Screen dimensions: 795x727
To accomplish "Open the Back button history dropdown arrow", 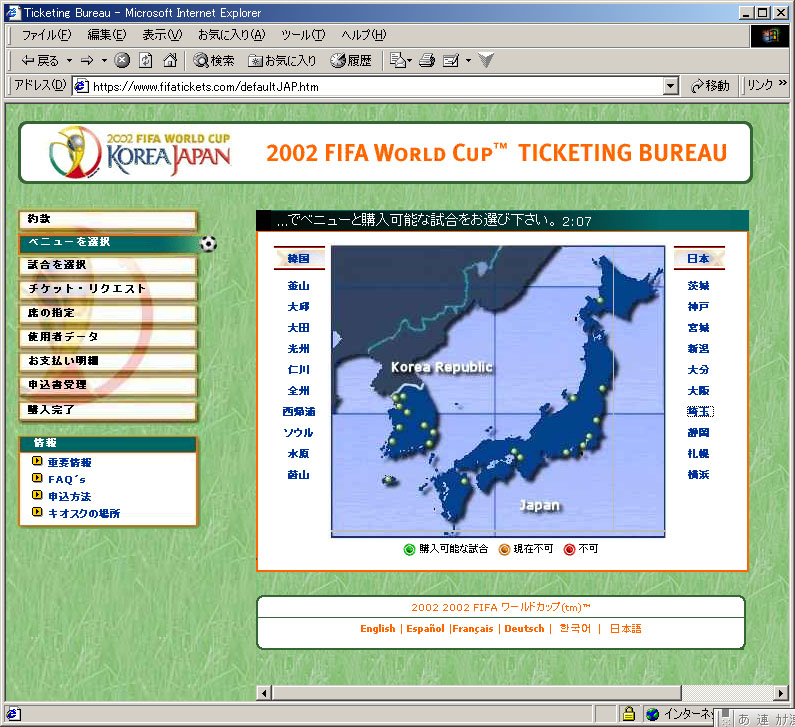I will pyautogui.click(x=69, y=61).
